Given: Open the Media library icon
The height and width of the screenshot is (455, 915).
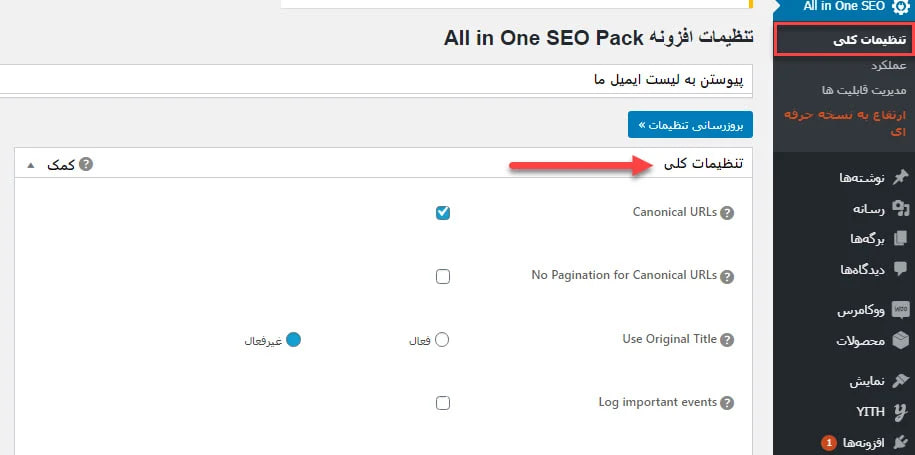Looking at the screenshot, I should [x=900, y=208].
